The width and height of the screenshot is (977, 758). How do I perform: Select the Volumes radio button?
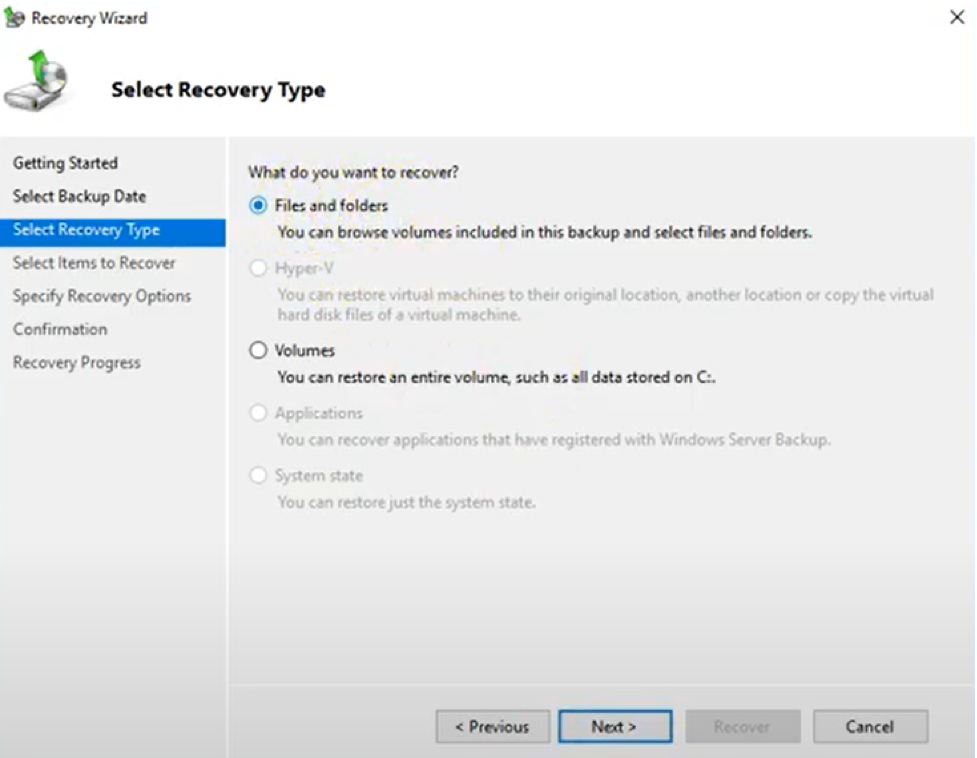coord(259,350)
